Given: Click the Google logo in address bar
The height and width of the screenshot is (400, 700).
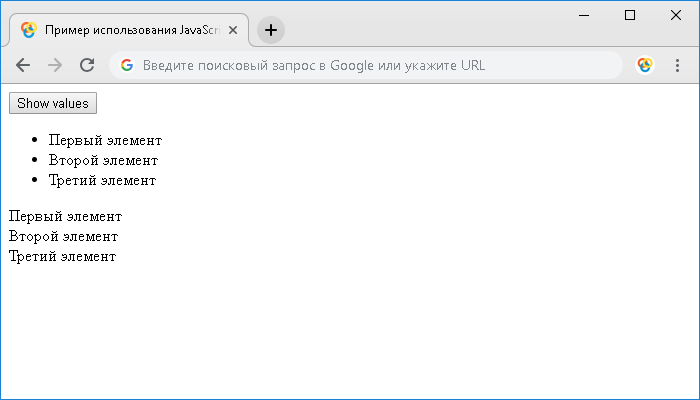Looking at the screenshot, I should tap(127, 65).
